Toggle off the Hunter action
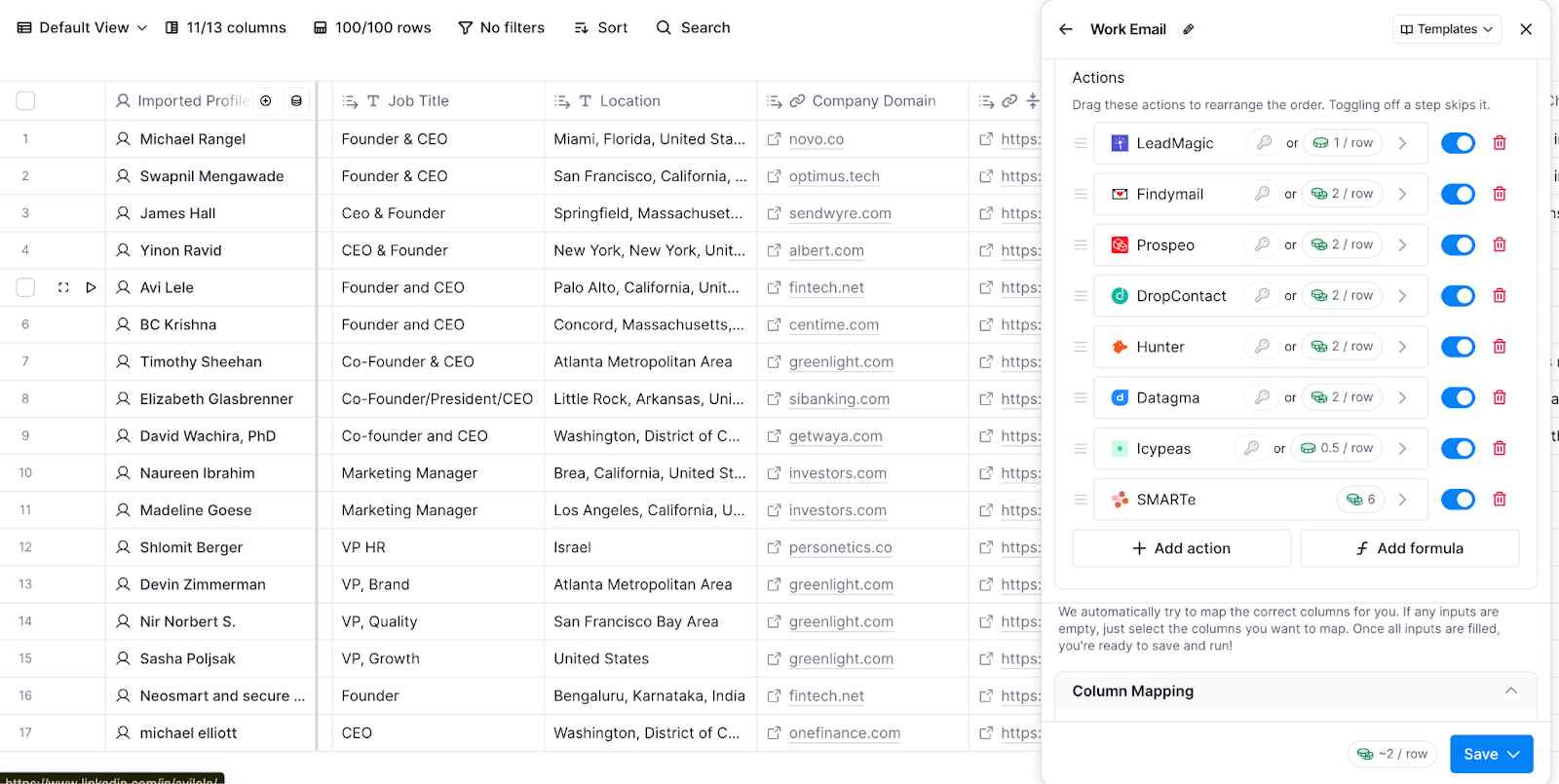1559x784 pixels. [1458, 347]
